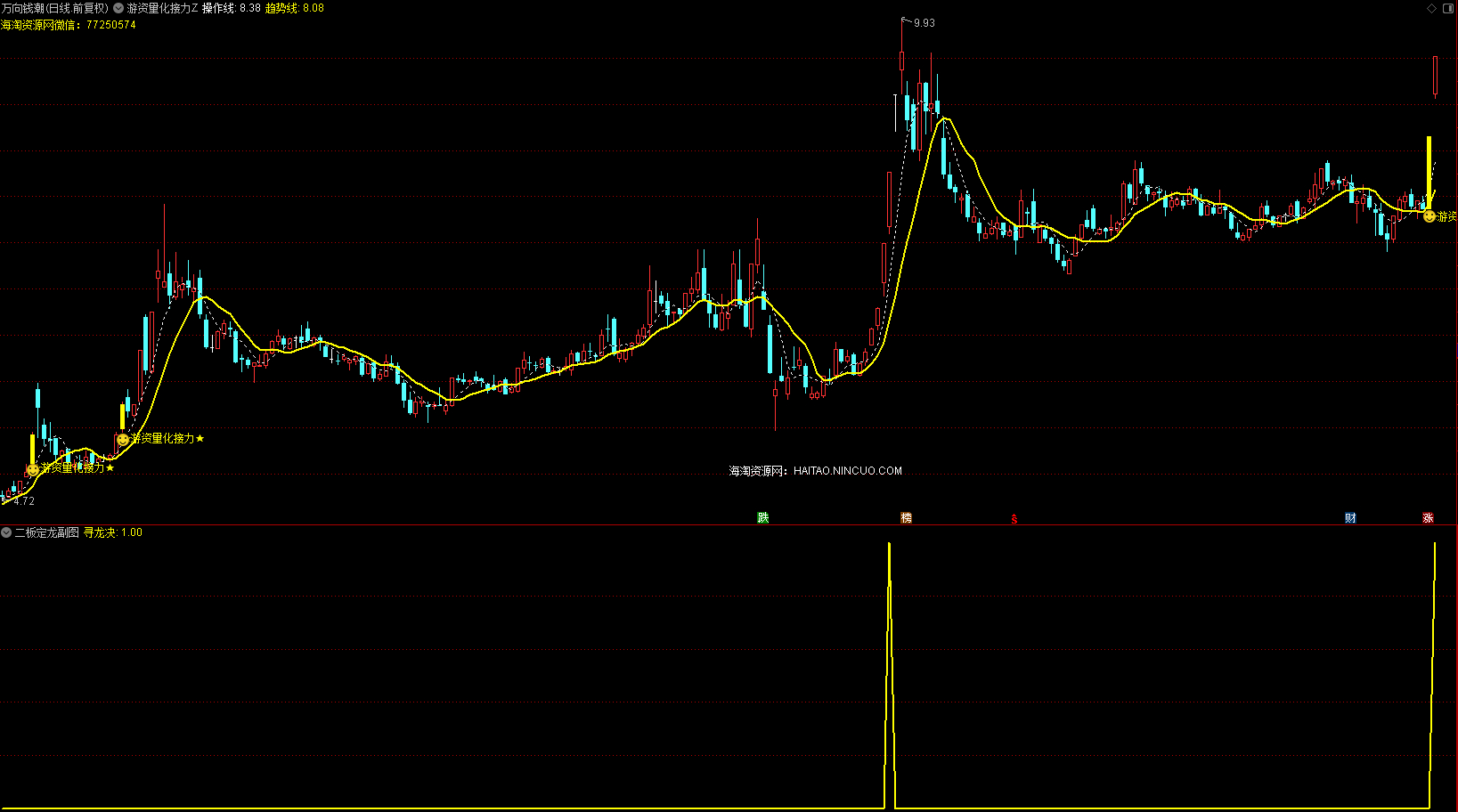Click the blue 财 event marker
This screenshot has height=812, width=1458.
[x=1350, y=518]
